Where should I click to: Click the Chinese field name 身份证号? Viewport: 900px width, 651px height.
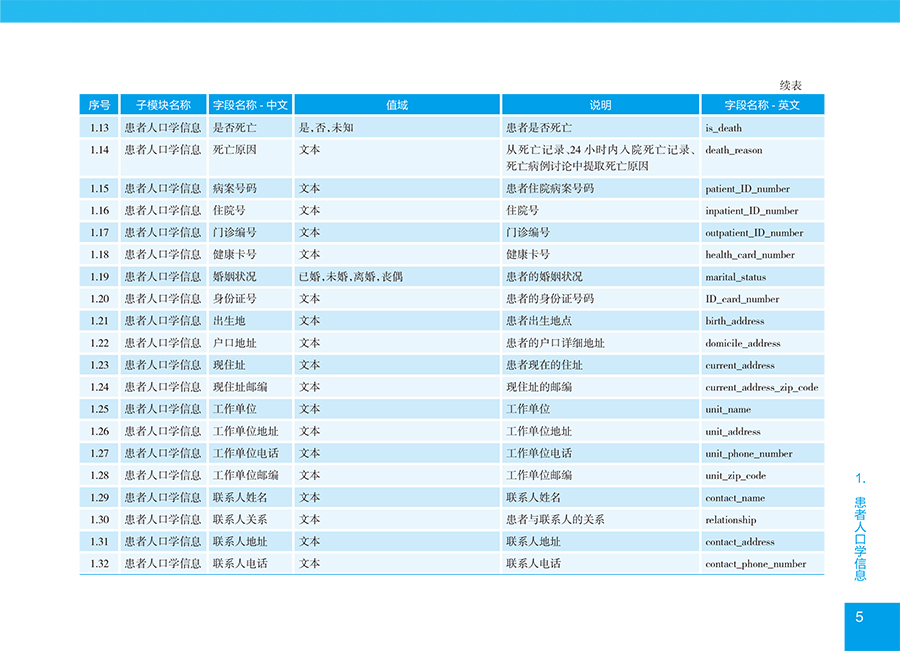point(235,299)
